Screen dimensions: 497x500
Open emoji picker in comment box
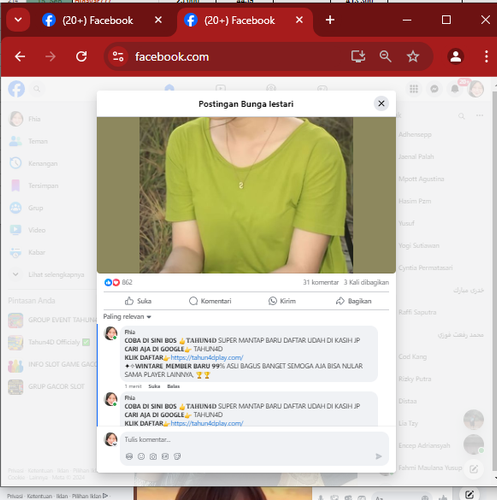pyautogui.click(x=141, y=456)
